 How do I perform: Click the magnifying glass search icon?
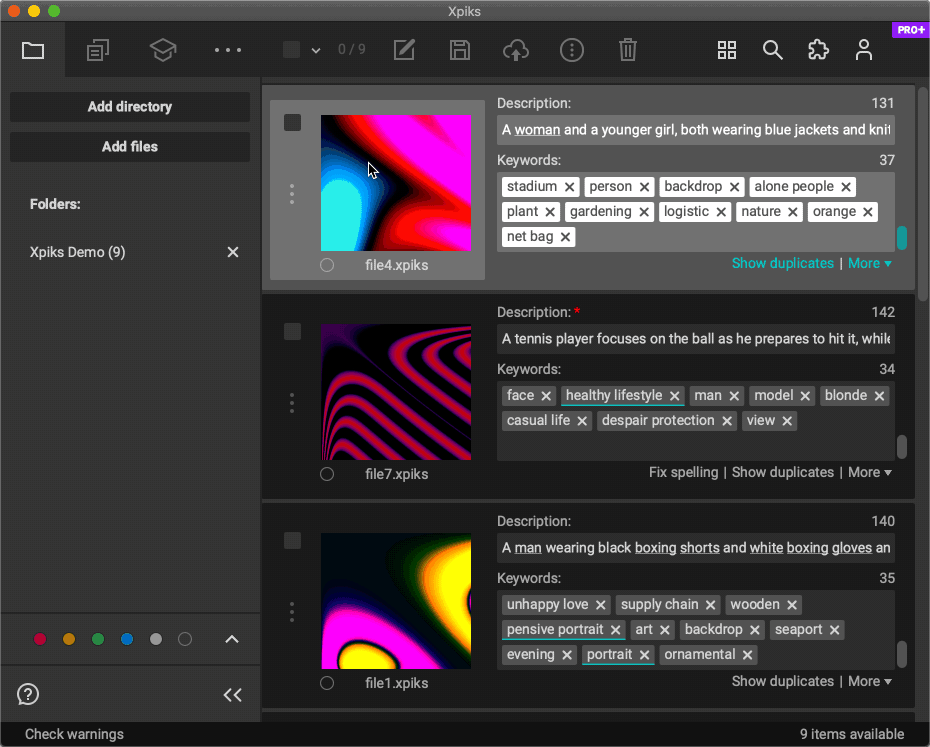tap(772, 50)
